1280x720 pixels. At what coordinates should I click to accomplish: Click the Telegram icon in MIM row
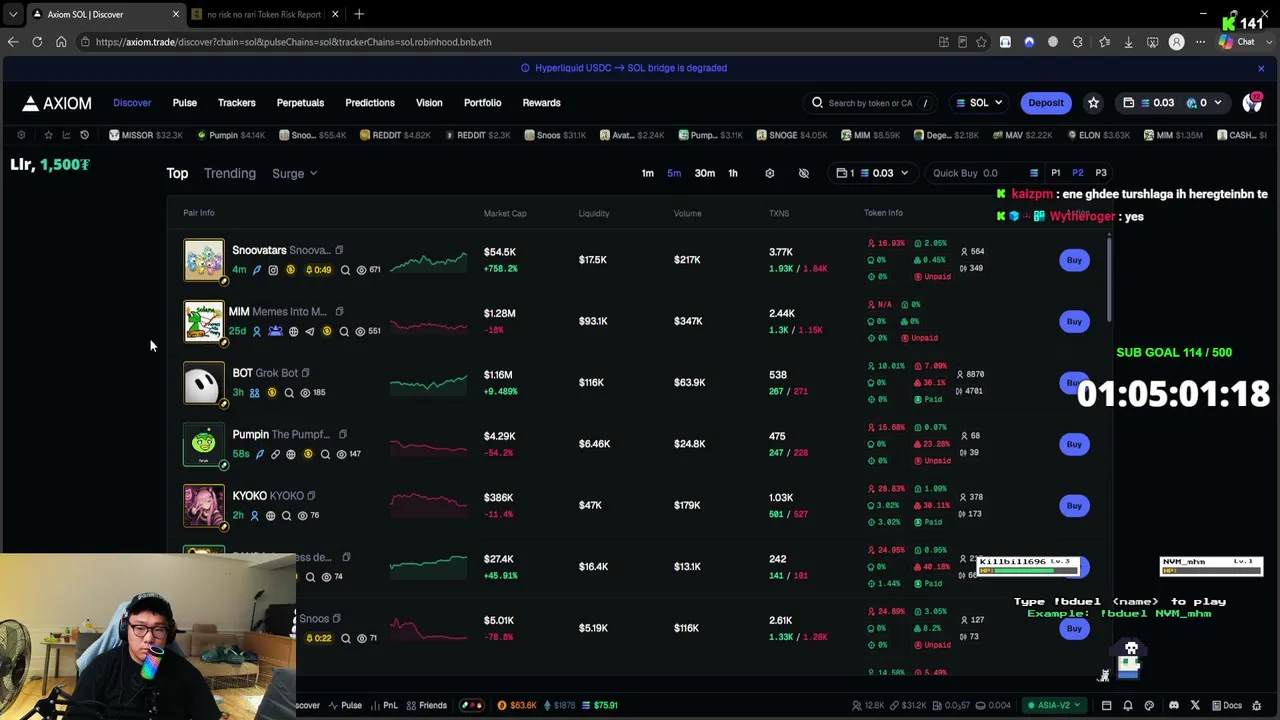point(309,331)
